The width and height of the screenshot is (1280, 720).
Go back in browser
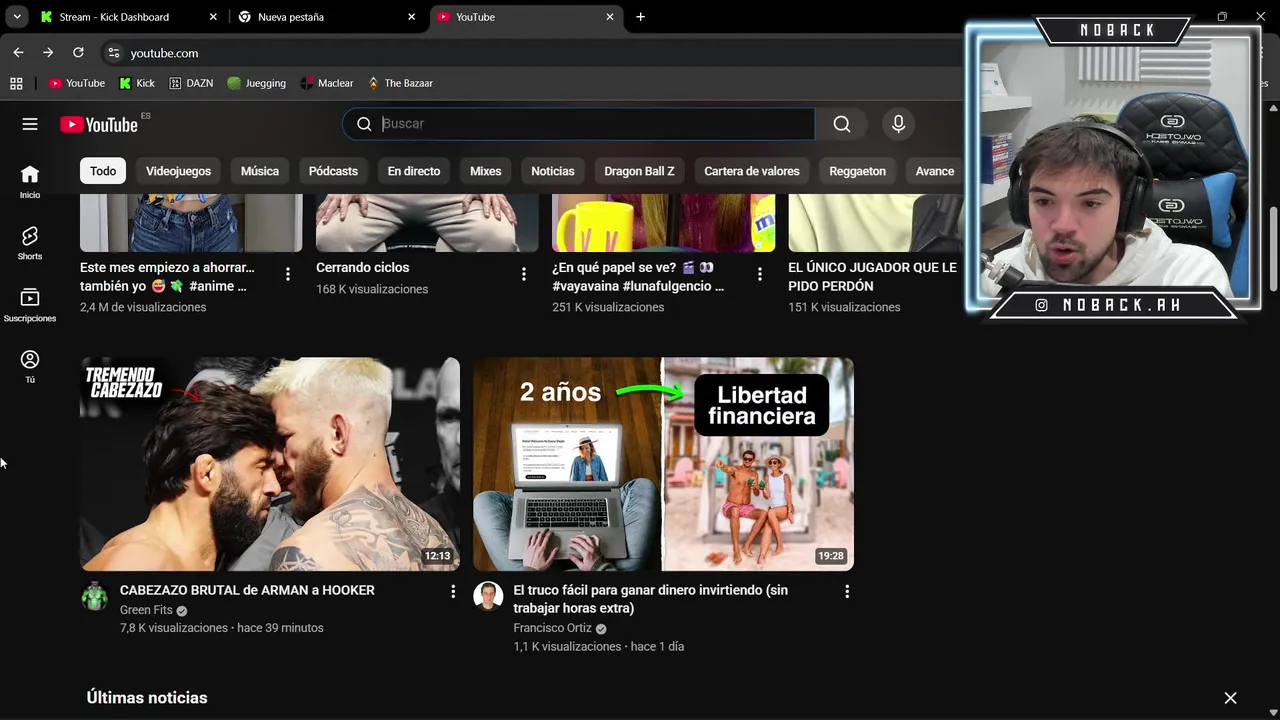(18, 53)
